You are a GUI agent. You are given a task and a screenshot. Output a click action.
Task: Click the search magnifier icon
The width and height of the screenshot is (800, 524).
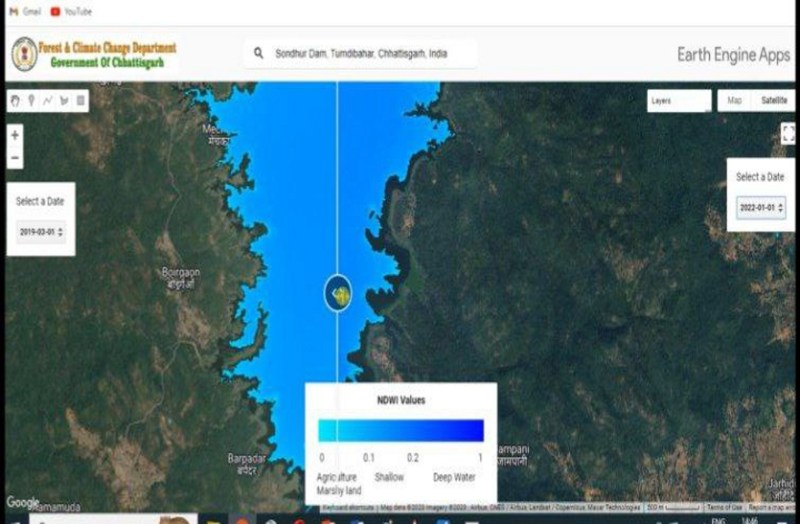[x=258, y=54]
